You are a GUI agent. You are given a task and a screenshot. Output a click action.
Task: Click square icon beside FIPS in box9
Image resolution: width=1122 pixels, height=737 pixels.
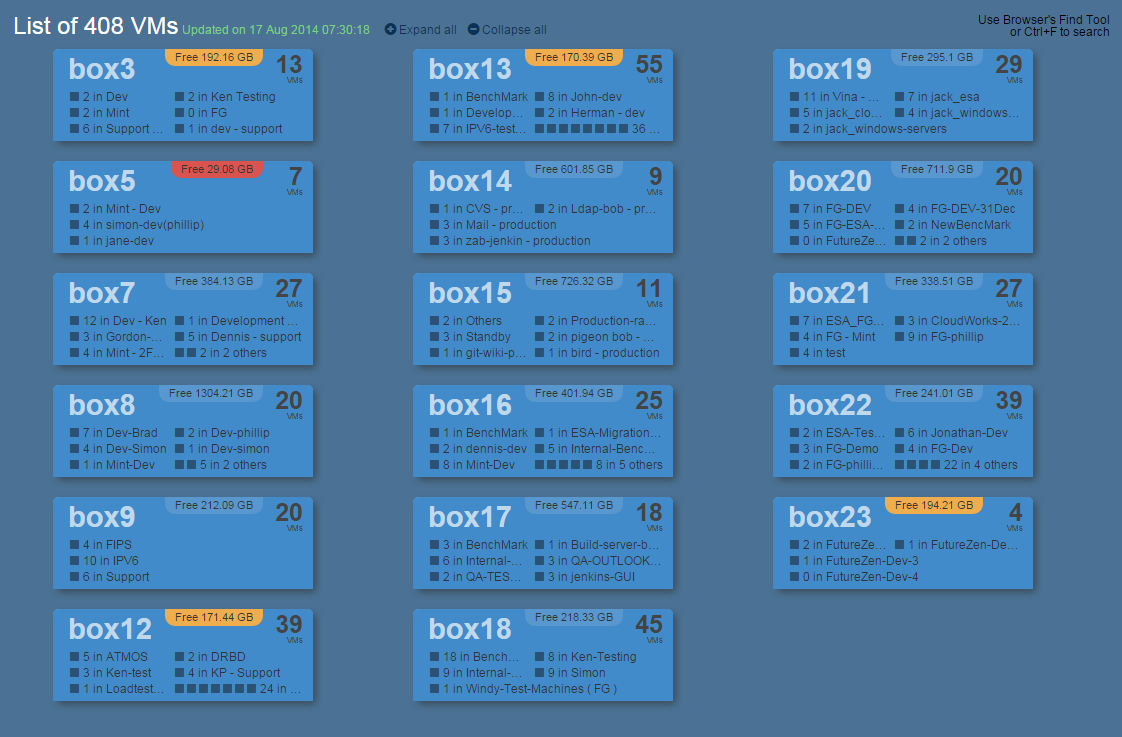(75, 545)
